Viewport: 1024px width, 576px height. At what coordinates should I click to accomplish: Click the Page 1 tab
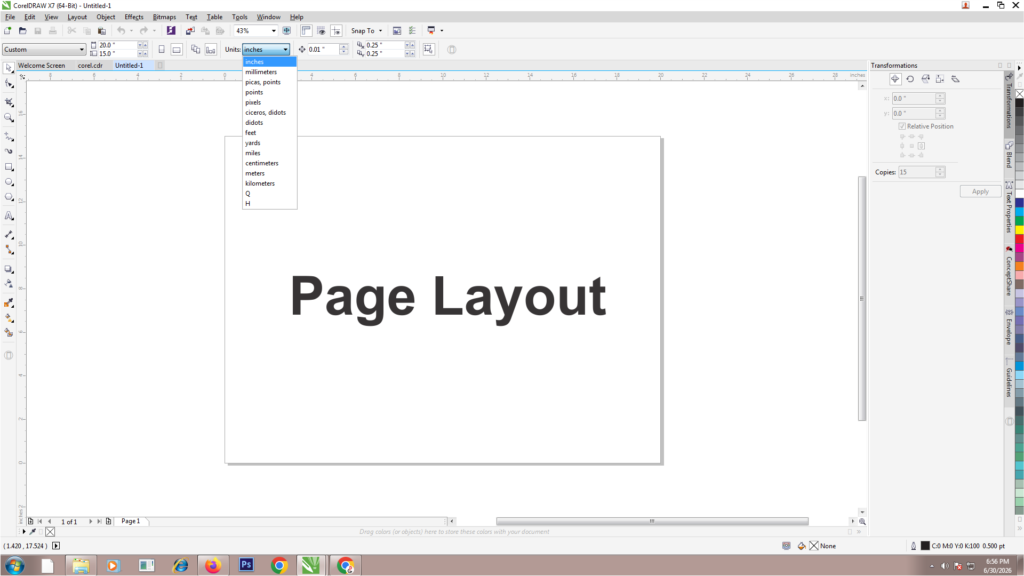point(131,521)
